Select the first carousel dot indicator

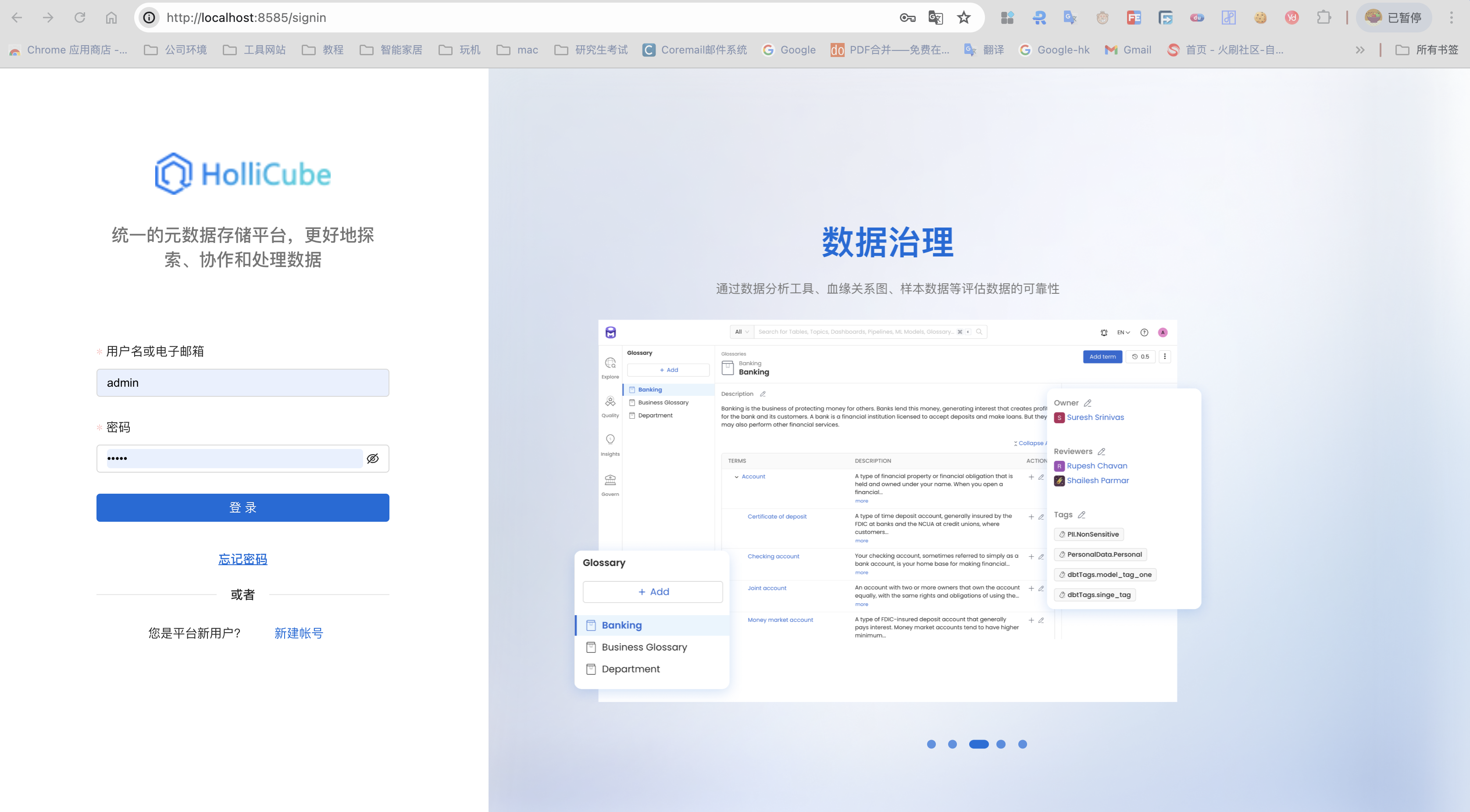931,744
